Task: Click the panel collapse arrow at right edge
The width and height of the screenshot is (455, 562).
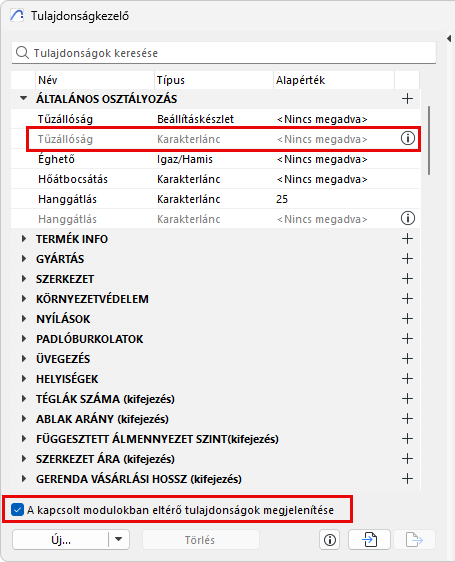Action: tap(449, 38)
